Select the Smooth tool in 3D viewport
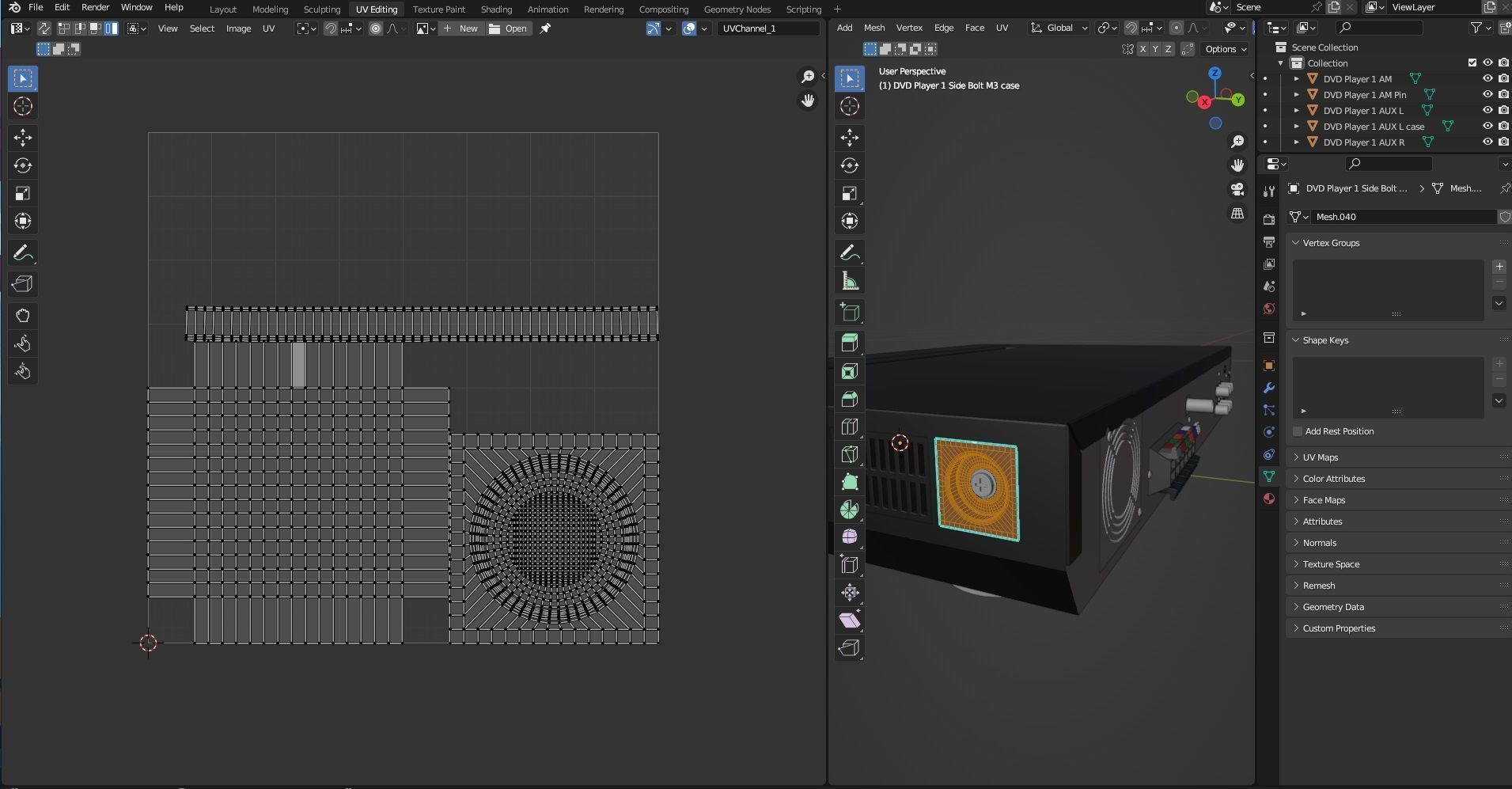Image resolution: width=1512 pixels, height=789 pixels. click(850, 537)
